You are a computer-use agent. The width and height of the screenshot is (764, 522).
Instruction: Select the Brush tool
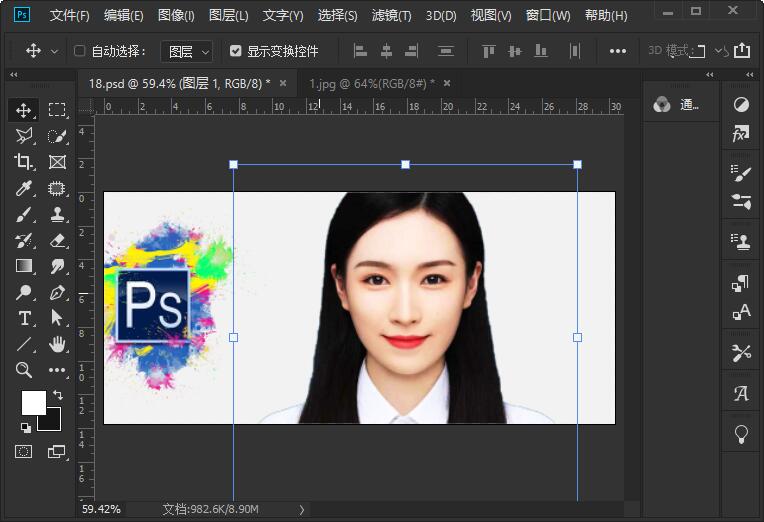[23, 214]
